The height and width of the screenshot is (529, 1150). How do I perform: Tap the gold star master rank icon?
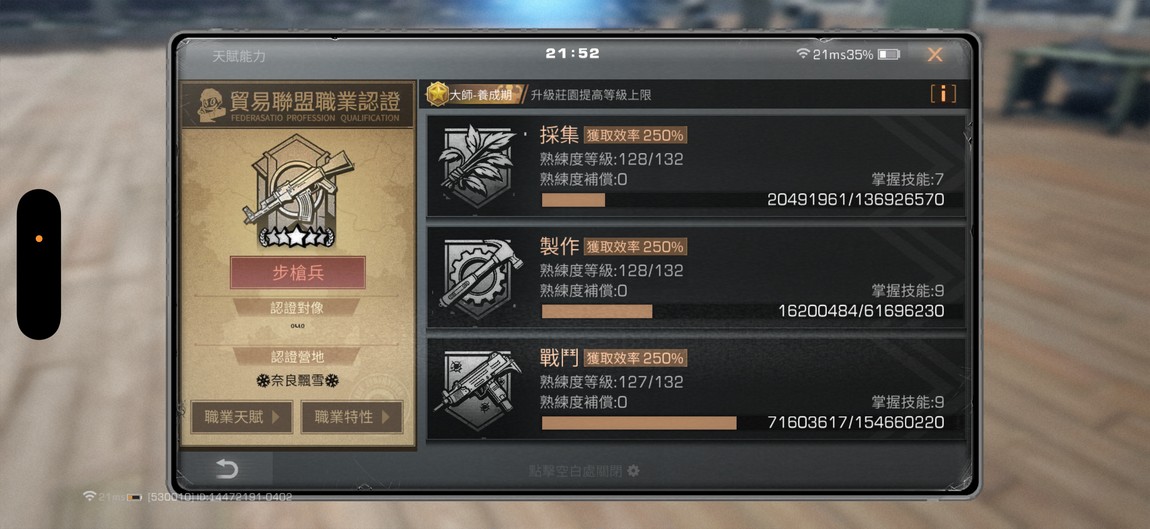[438, 94]
